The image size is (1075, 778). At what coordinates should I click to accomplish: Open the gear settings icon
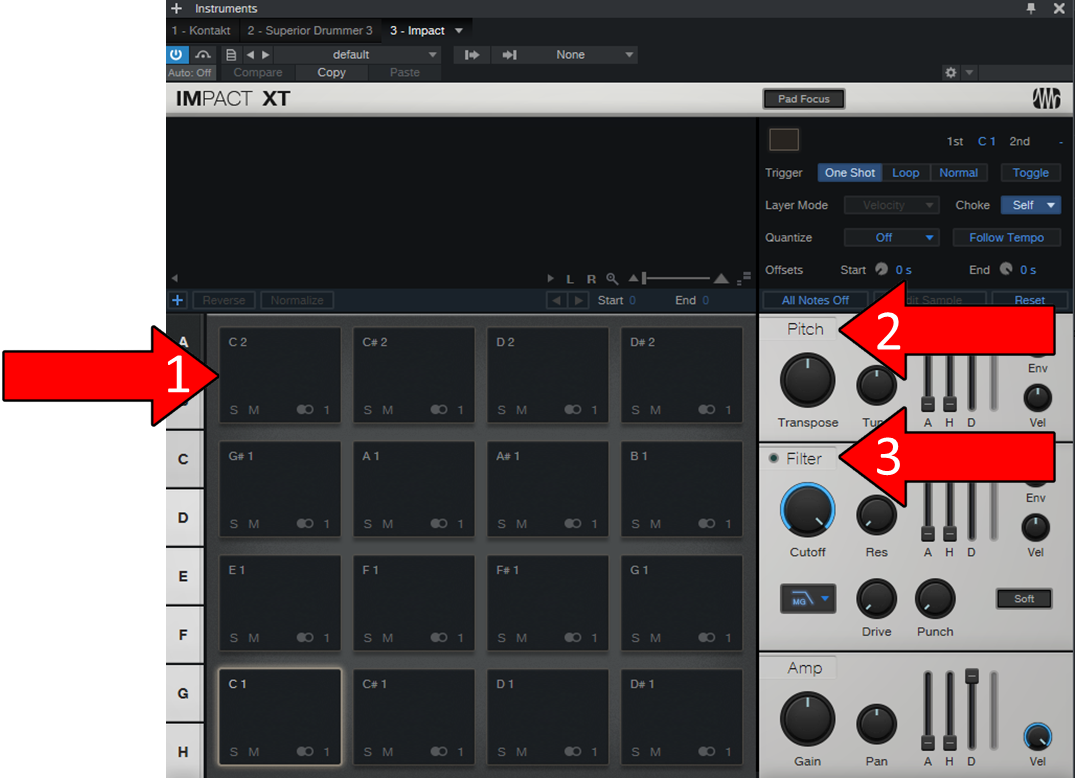click(950, 72)
